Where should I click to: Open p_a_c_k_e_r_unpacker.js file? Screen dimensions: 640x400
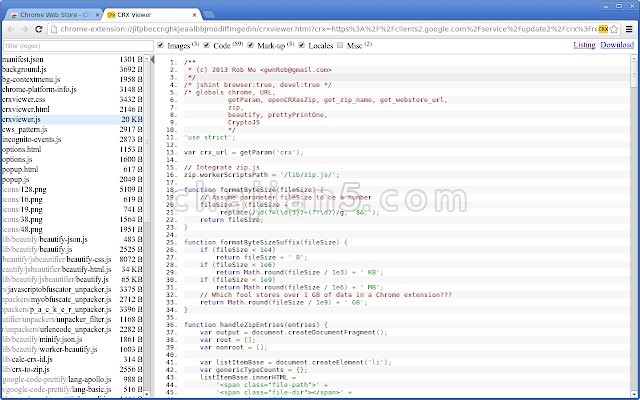pyautogui.click(x=72, y=309)
